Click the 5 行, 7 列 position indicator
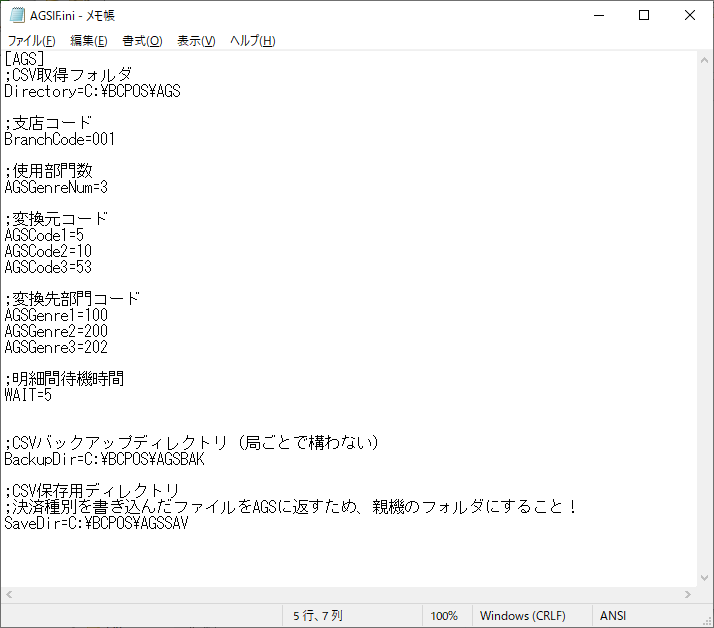Viewport: 714px width, 628px height. click(x=318, y=616)
